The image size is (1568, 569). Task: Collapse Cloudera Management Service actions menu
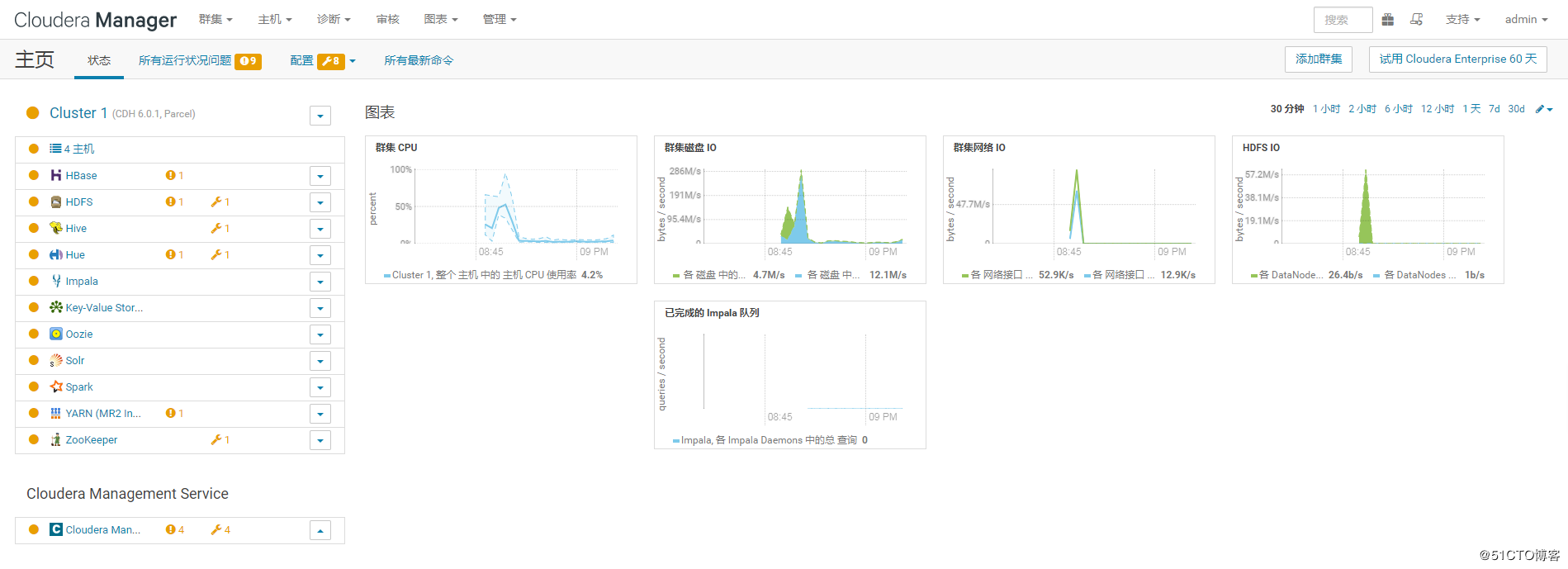point(320,530)
